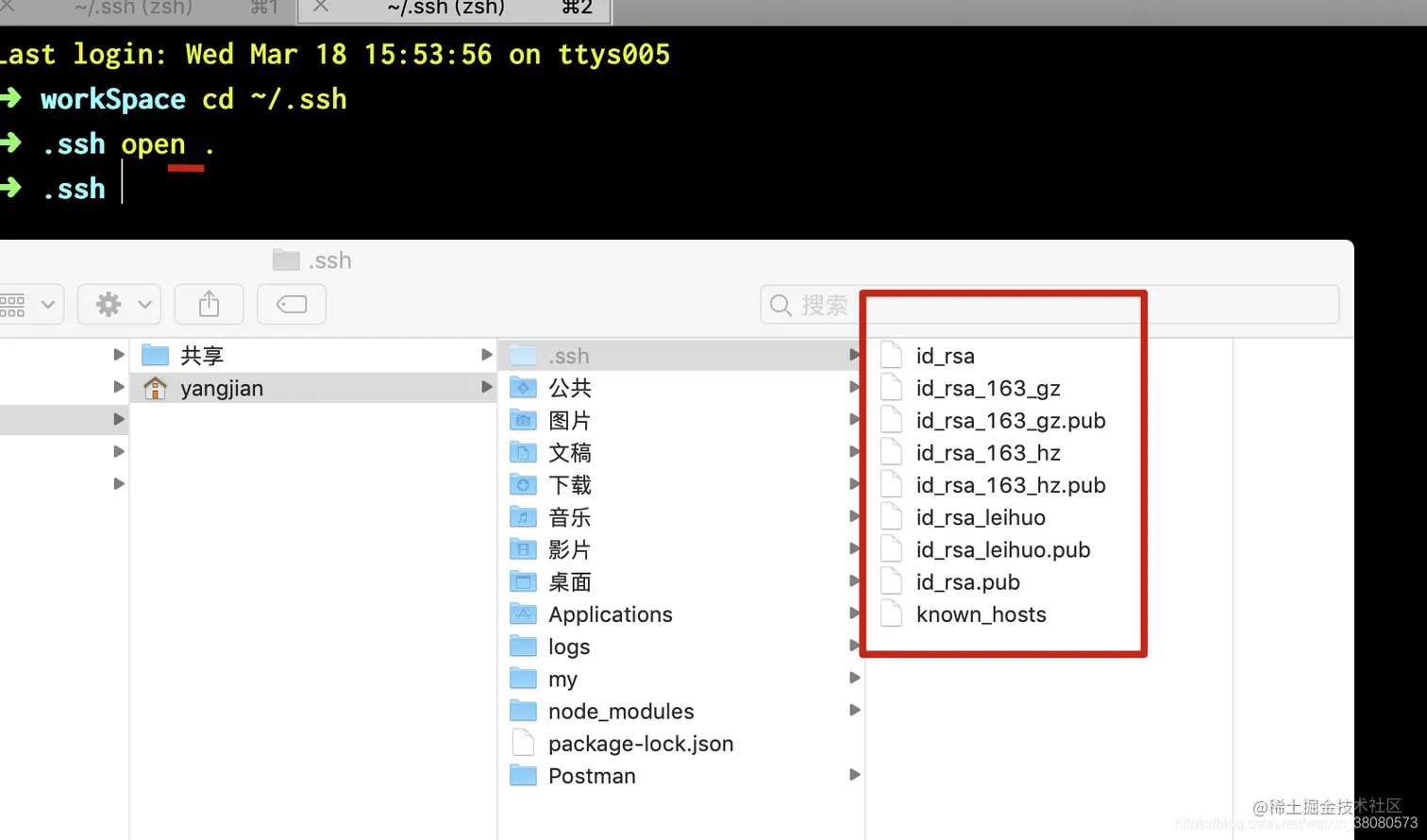
Task: Select the 共享 folder icon
Action: [x=155, y=356]
